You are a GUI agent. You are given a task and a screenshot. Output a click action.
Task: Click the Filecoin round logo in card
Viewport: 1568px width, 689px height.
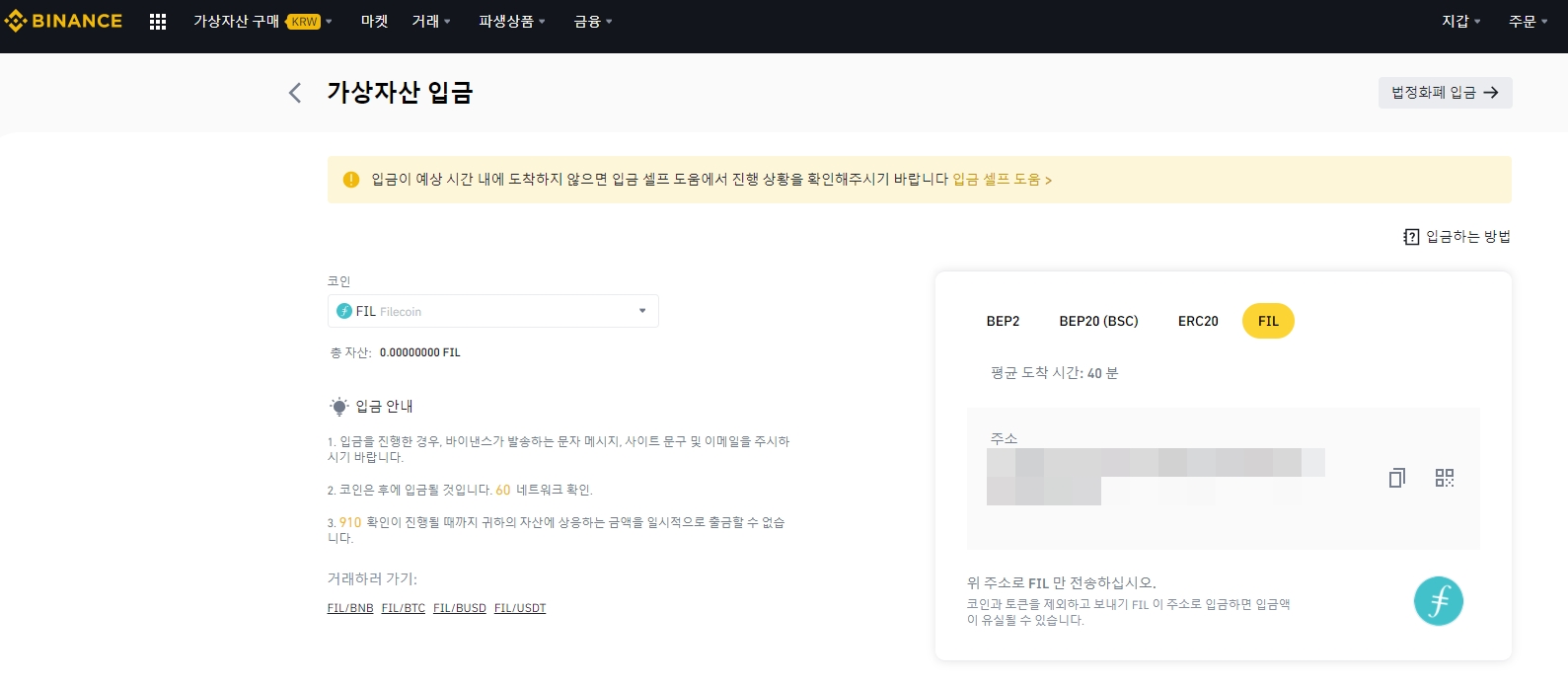pos(1439,601)
